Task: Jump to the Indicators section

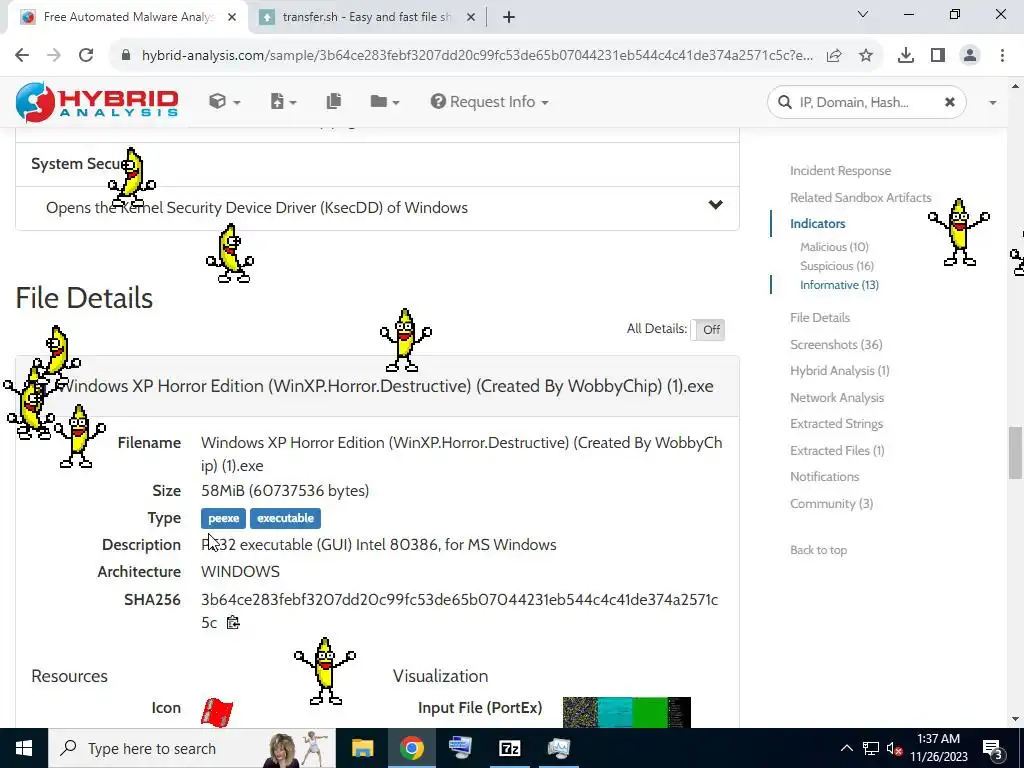Action: (817, 223)
